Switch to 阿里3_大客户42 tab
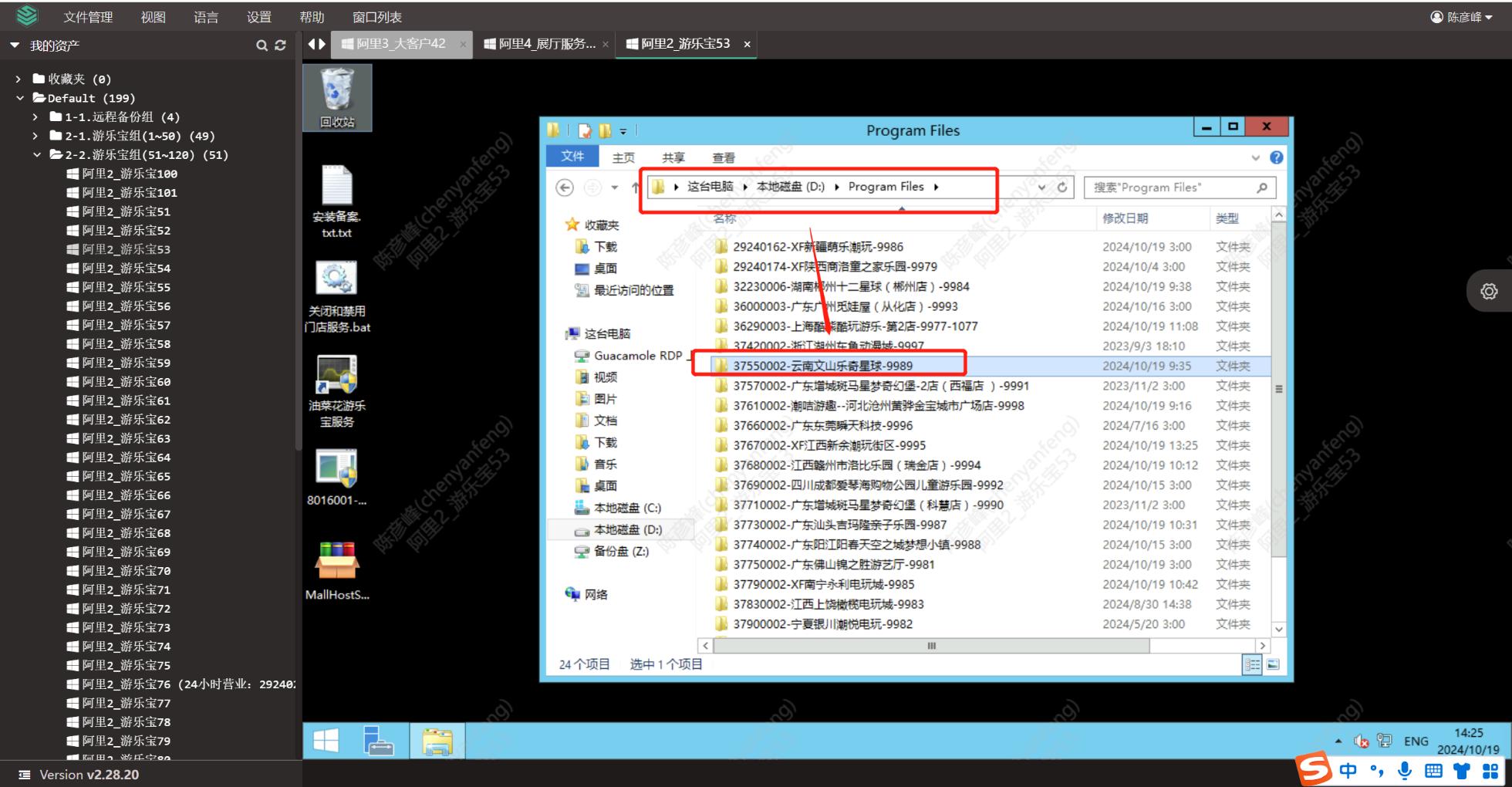This screenshot has height=787, width=1512. [x=401, y=44]
